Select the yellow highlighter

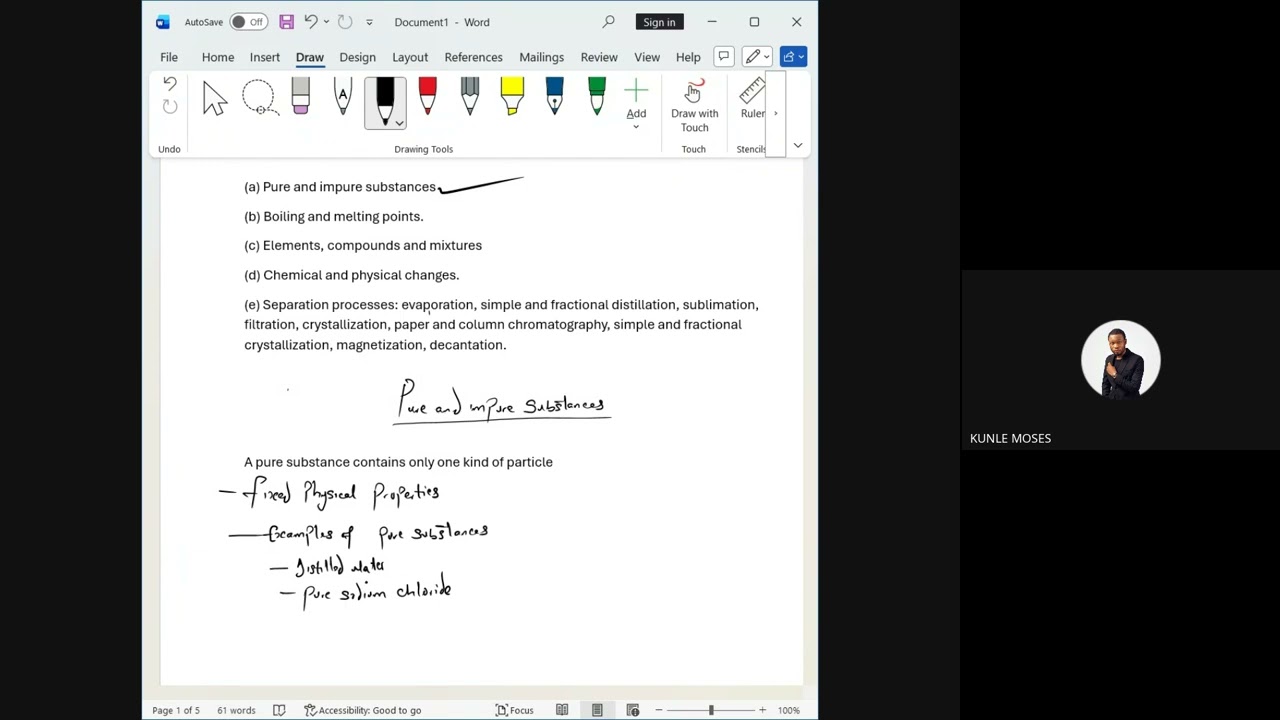512,97
